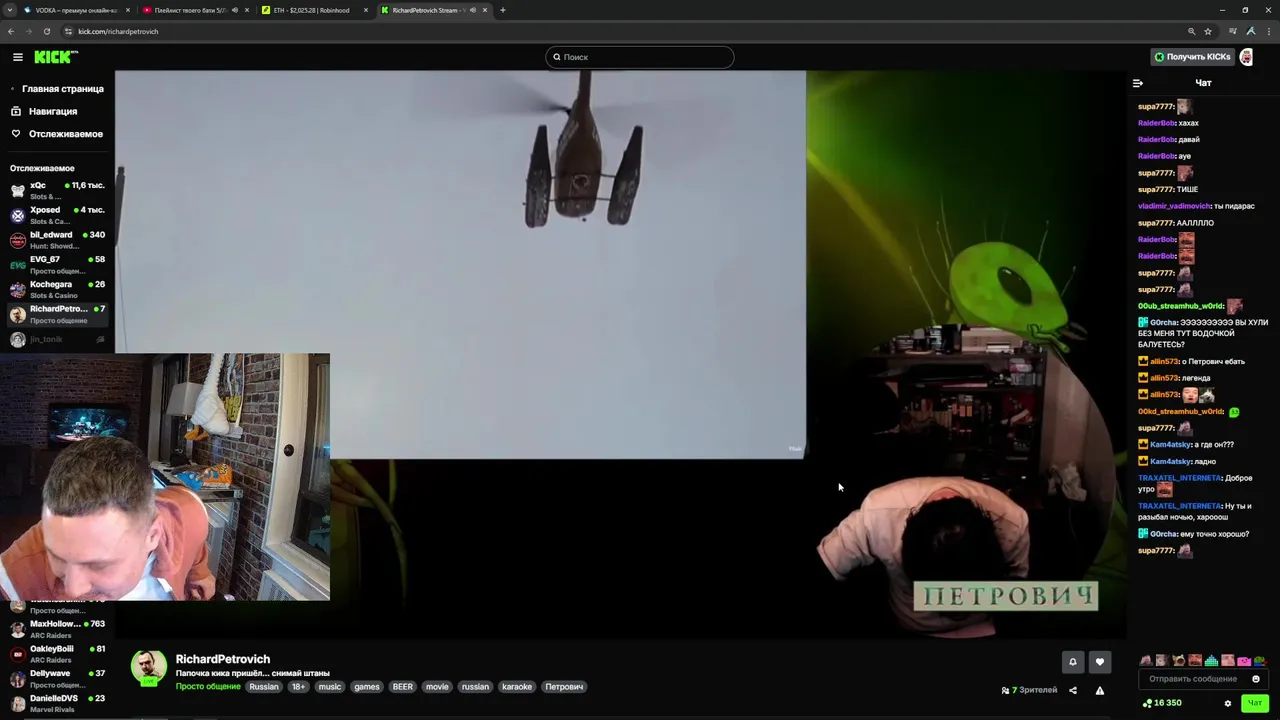Open a new browser tab
Viewport: 1280px width, 720px height.
coord(502,10)
